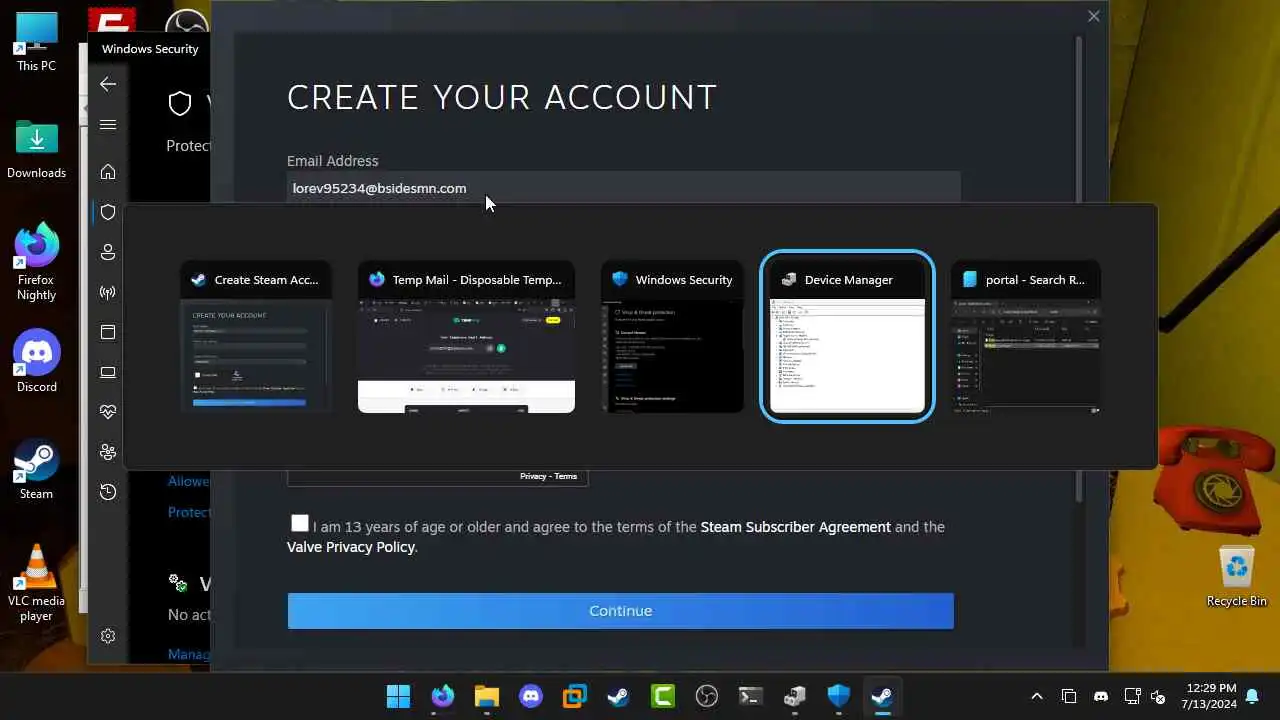Open notification bell in taskbar
Viewport: 1280px width, 720px height.
tap(1252, 696)
